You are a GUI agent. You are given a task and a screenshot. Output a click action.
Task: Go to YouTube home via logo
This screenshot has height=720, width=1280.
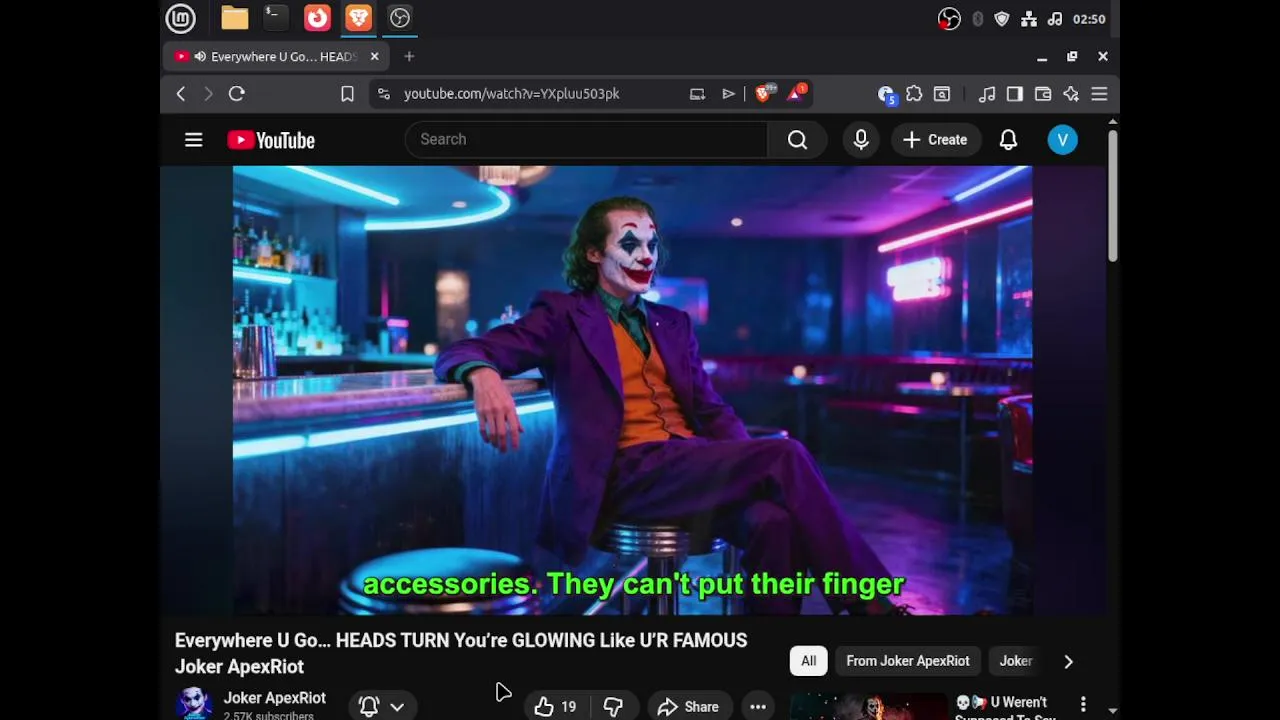coord(271,140)
